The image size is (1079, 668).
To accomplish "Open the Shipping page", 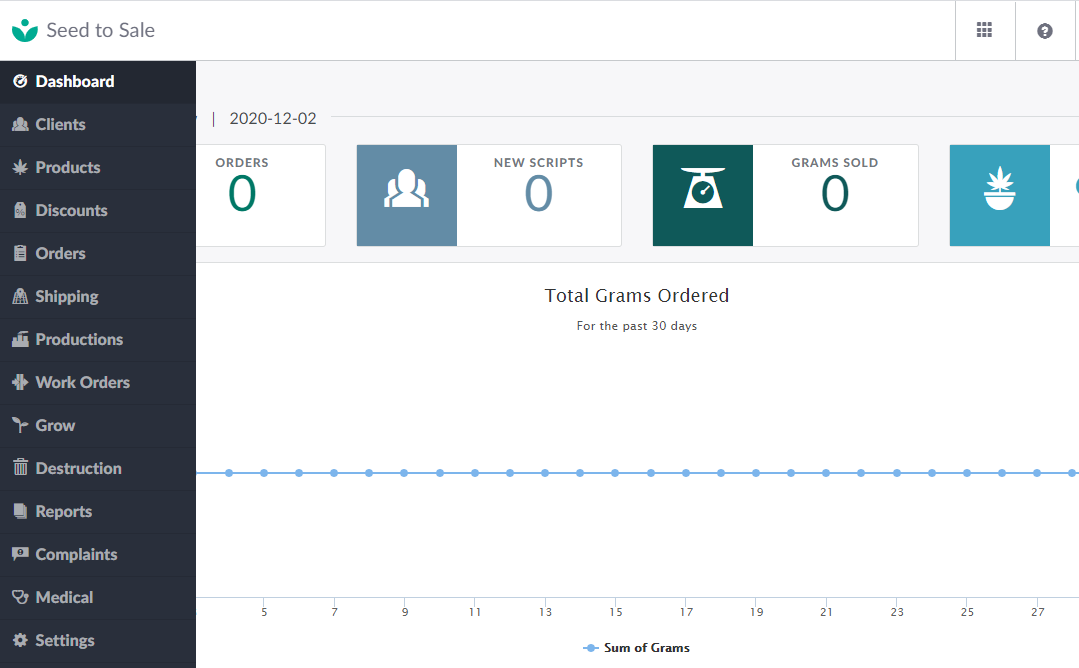I will tap(66, 296).
